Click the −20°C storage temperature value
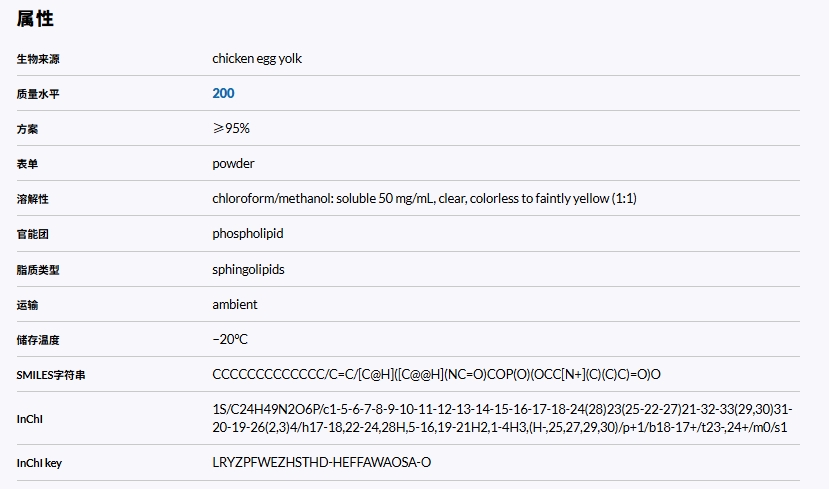Viewport: 829px width, 489px height. click(x=230, y=339)
